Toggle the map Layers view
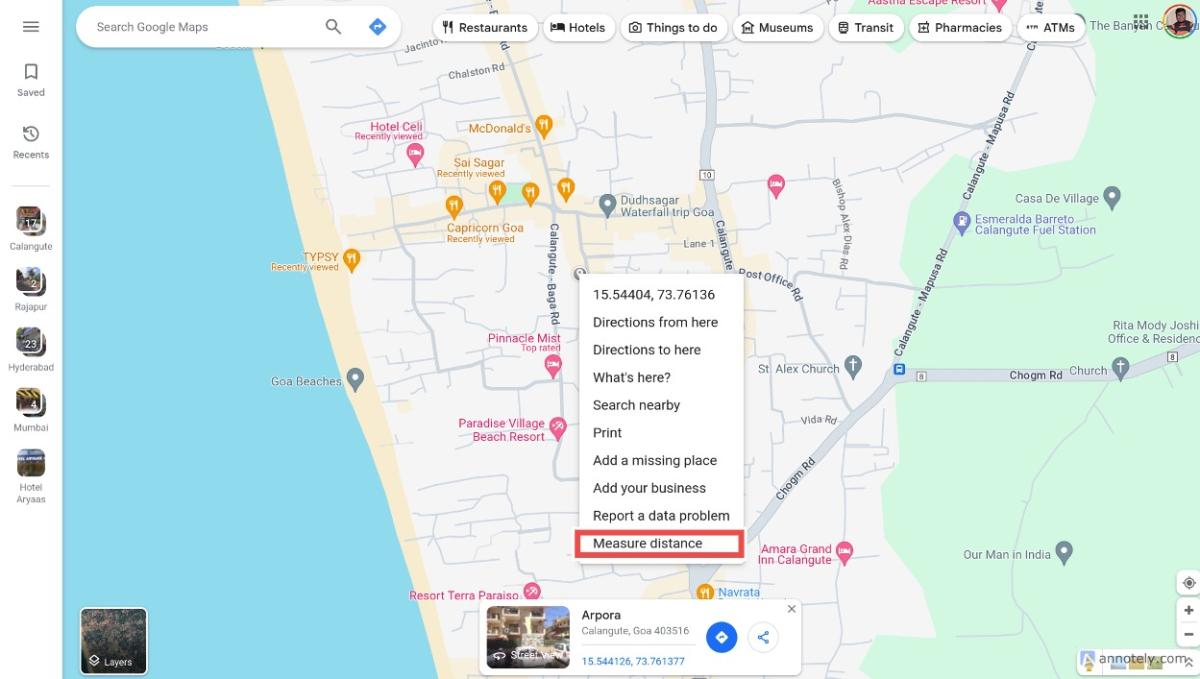Screen dimensions: 1200x679 coord(113,640)
